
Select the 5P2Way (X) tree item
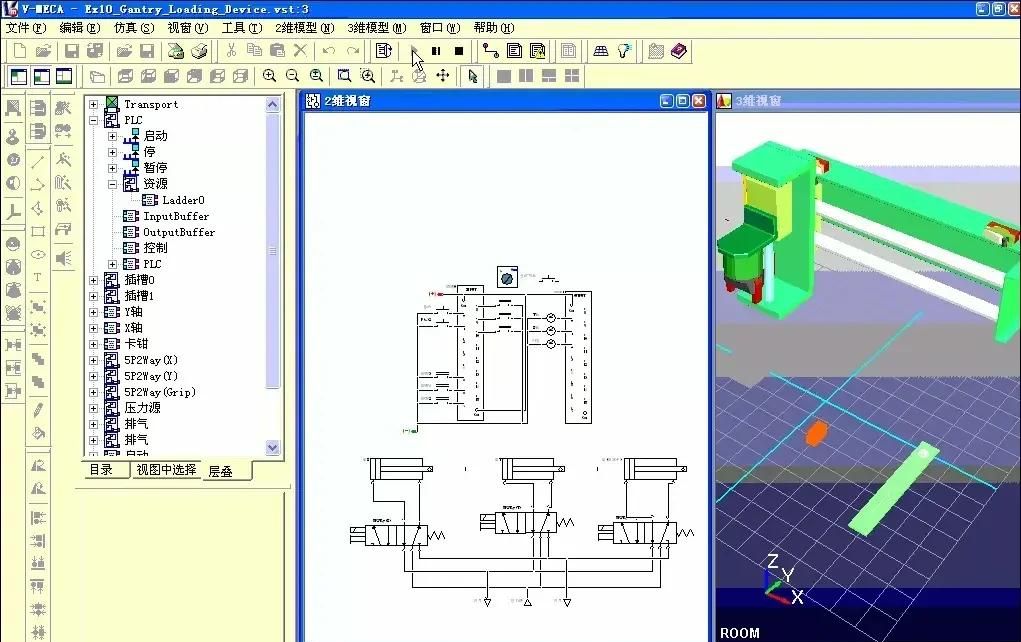point(150,360)
